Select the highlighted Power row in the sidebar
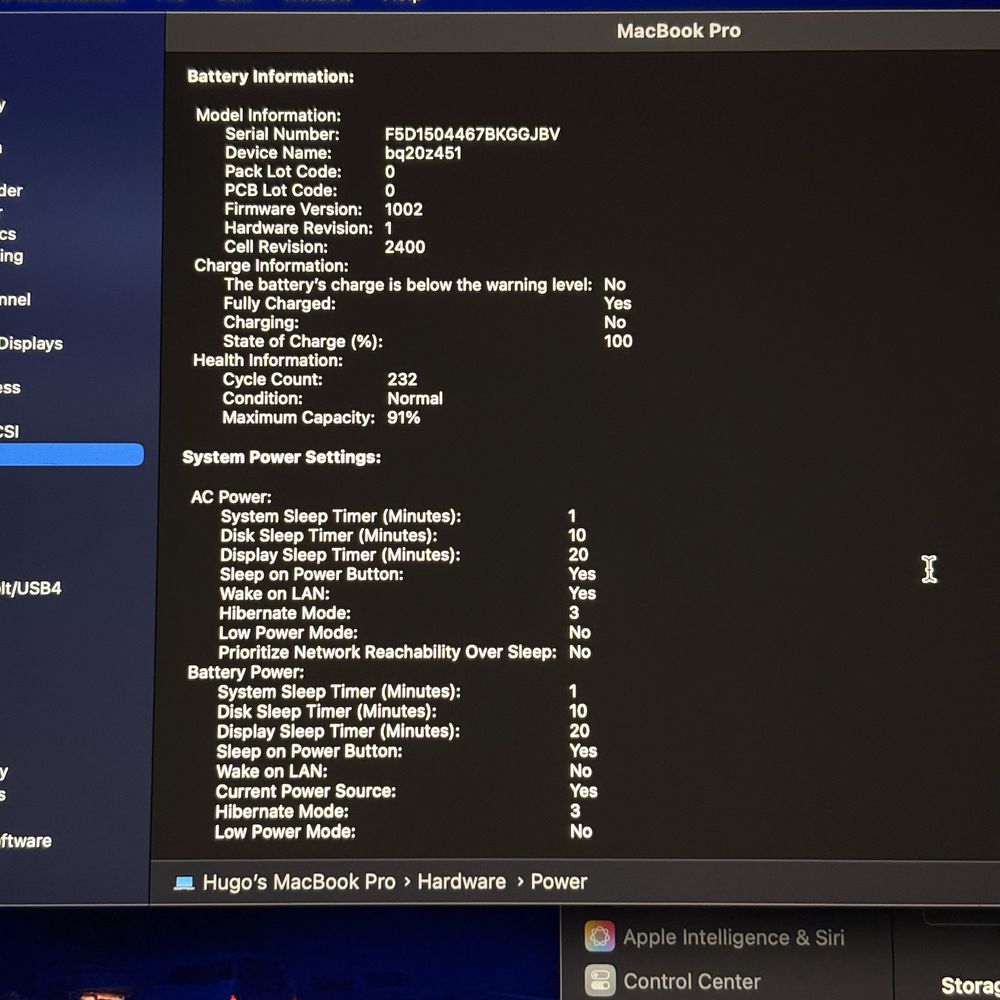1000x1000 pixels. click(71, 455)
